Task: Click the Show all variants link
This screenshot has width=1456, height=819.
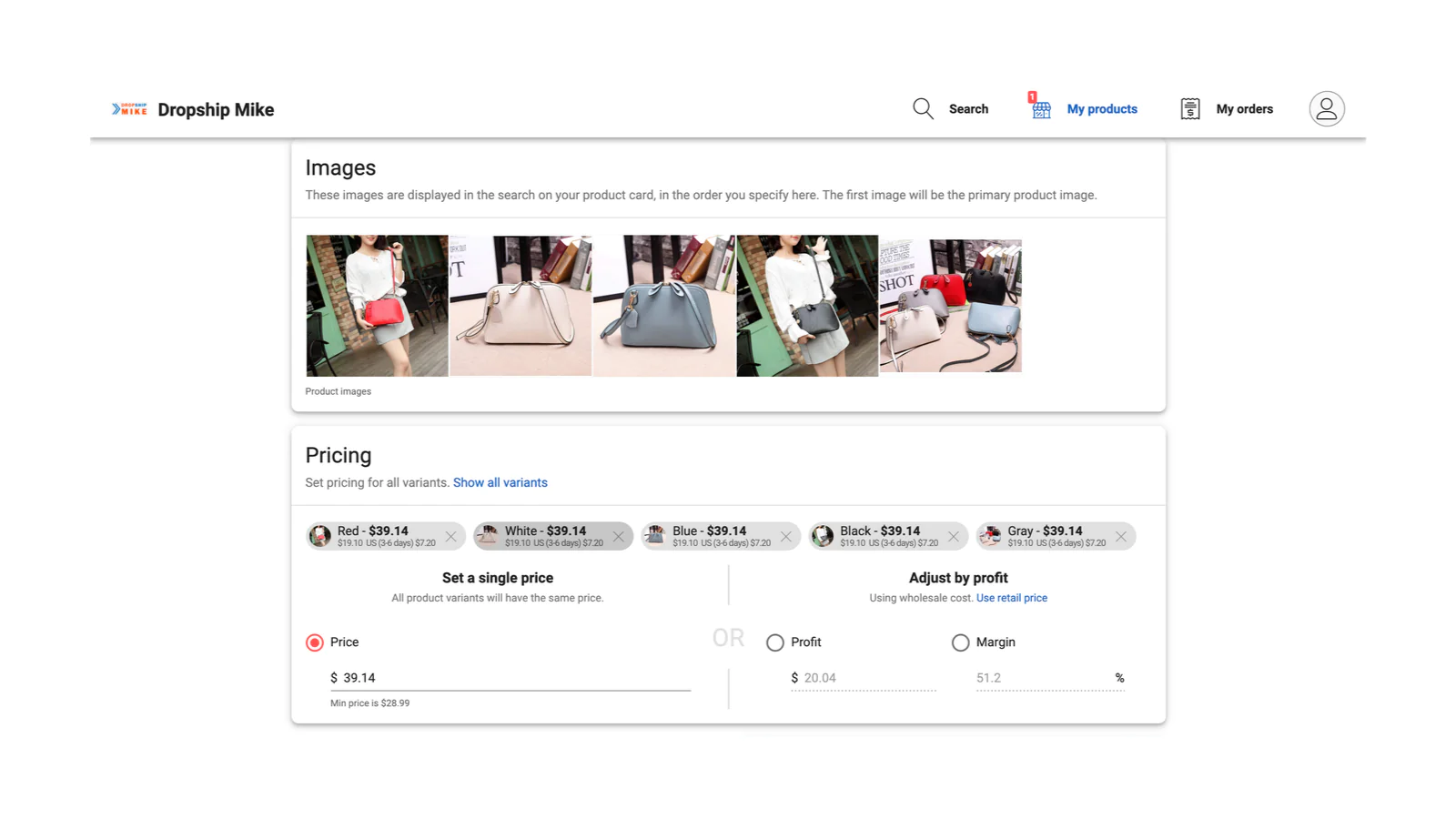Action: point(500,483)
